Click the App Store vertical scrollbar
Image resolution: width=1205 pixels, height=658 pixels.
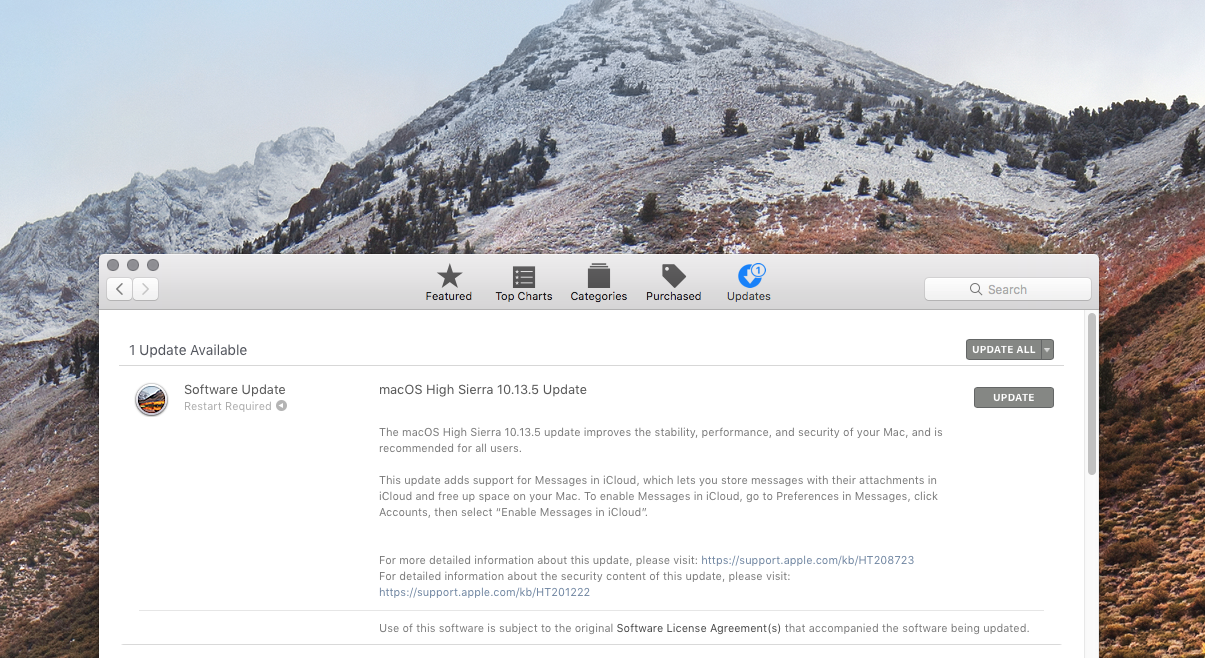(x=1092, y=394)
